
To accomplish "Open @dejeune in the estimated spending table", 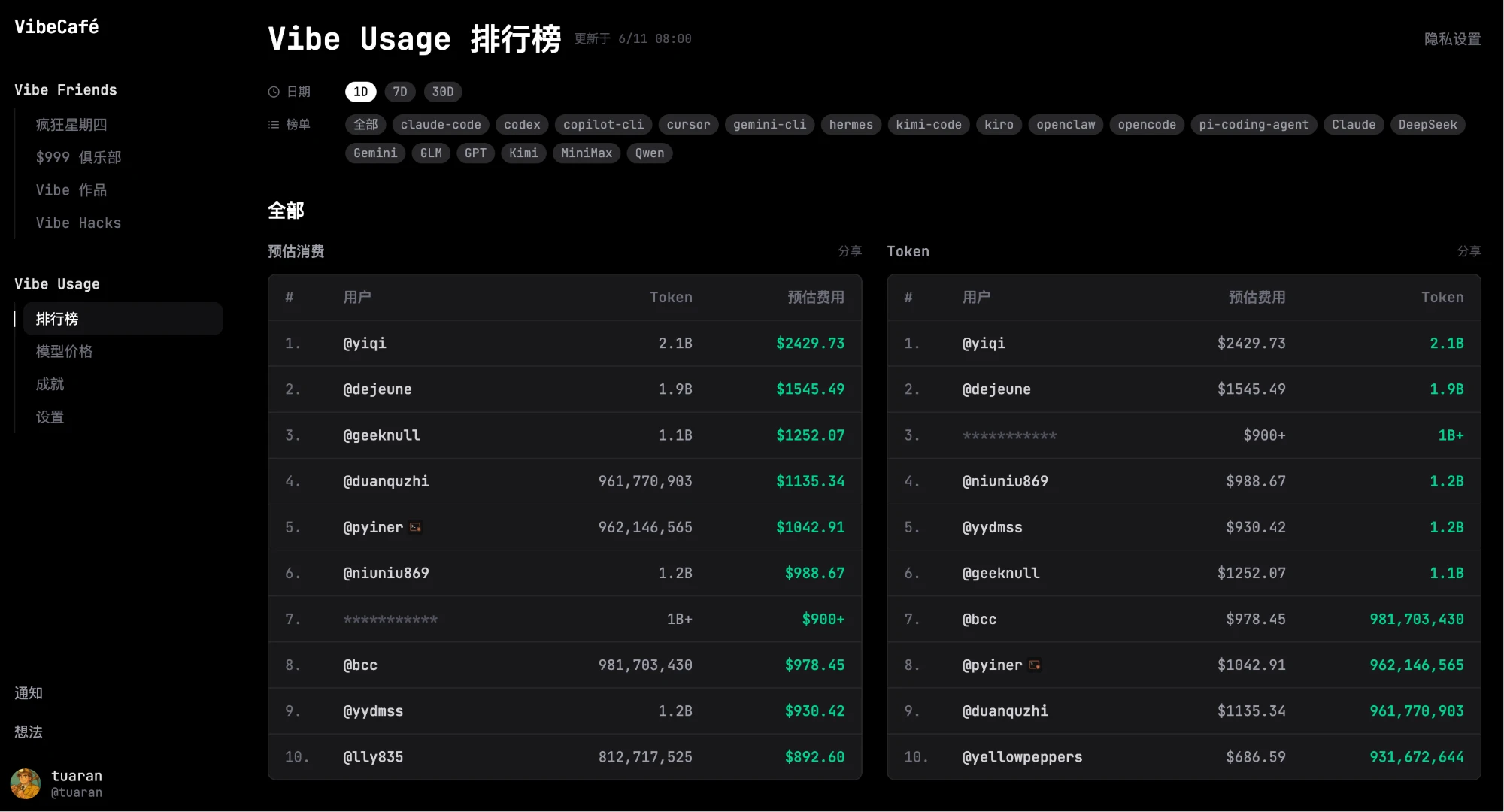I will point(378,389).
